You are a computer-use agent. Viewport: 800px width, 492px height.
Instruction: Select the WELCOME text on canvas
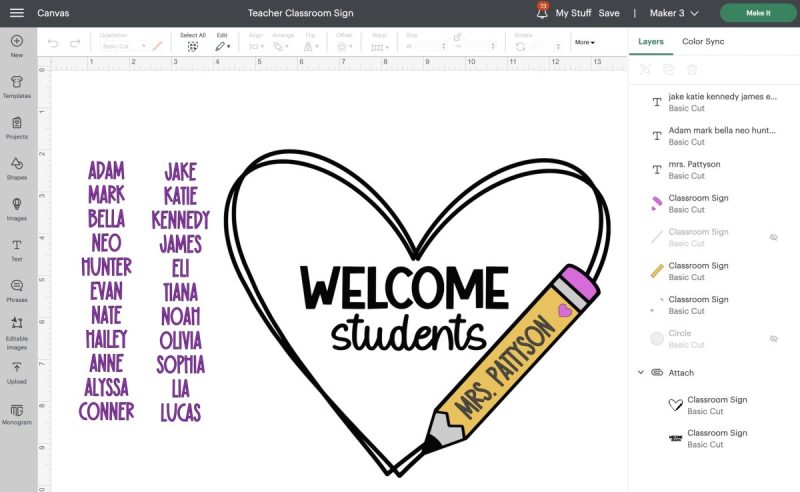pyautogui.click(x=404, y=287)
